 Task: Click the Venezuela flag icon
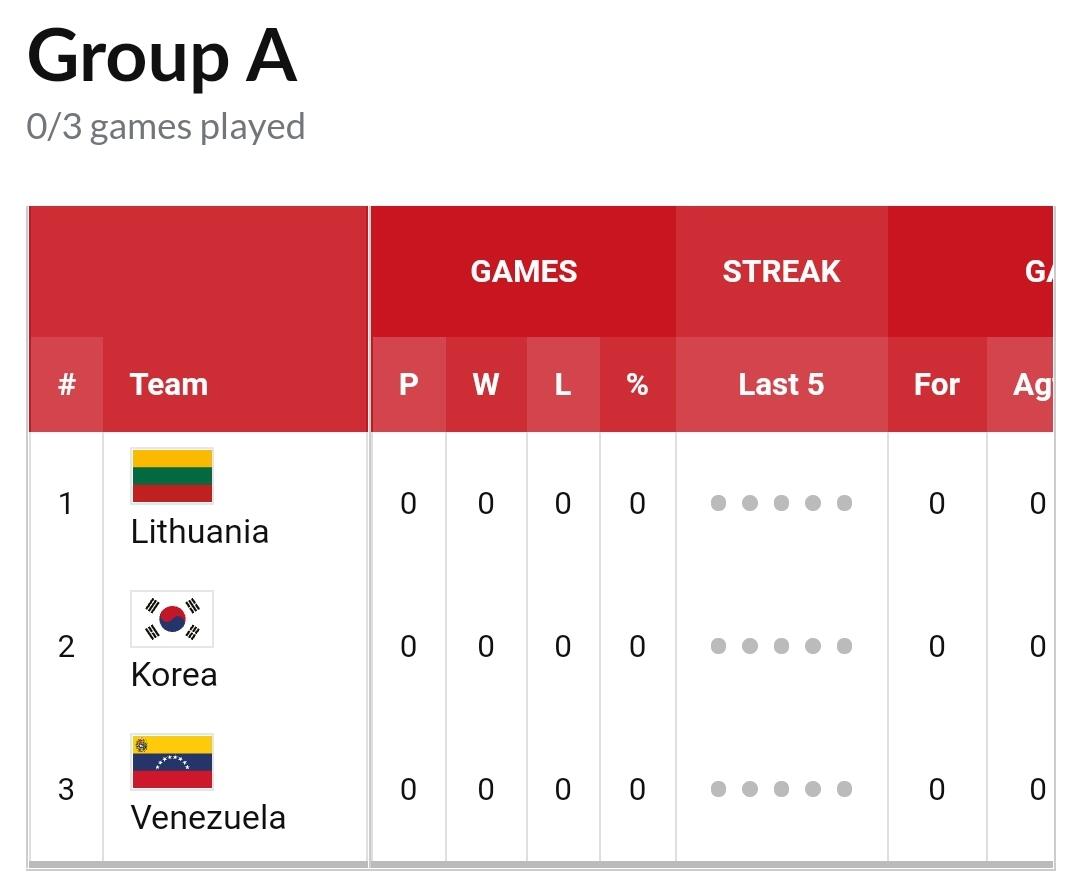point(172,762)
